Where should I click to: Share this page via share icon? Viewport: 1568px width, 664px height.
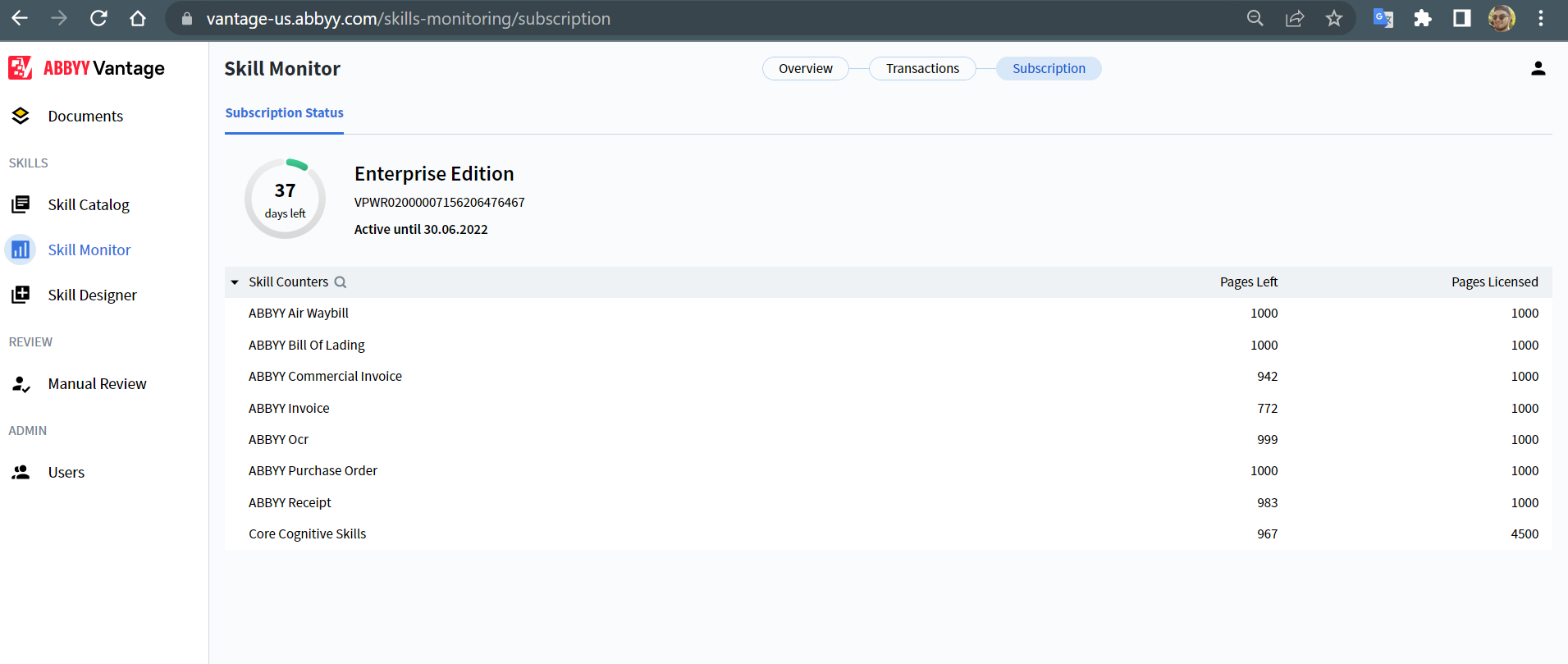click(x=1295, y=18)
